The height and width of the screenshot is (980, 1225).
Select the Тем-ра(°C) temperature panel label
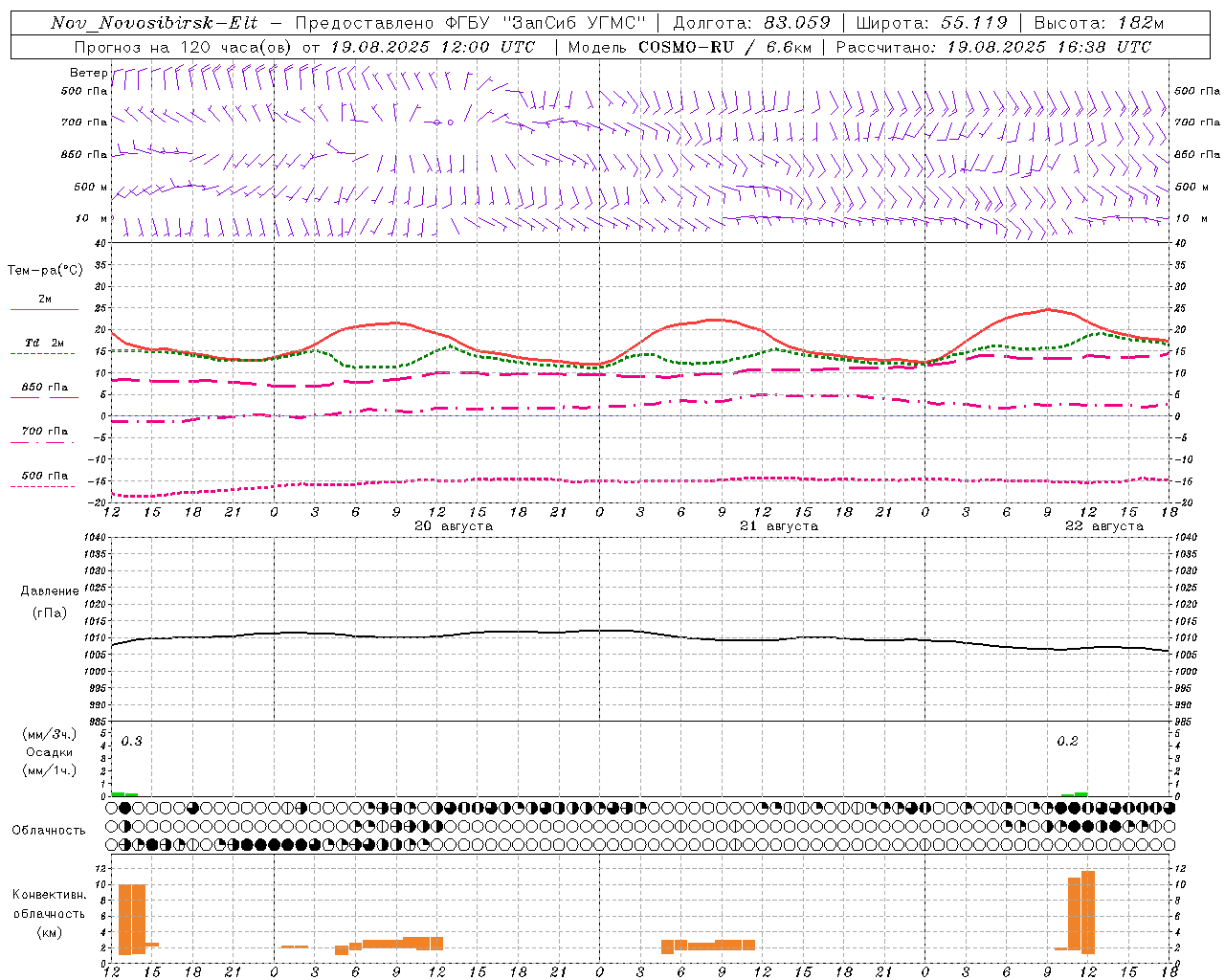45,271
